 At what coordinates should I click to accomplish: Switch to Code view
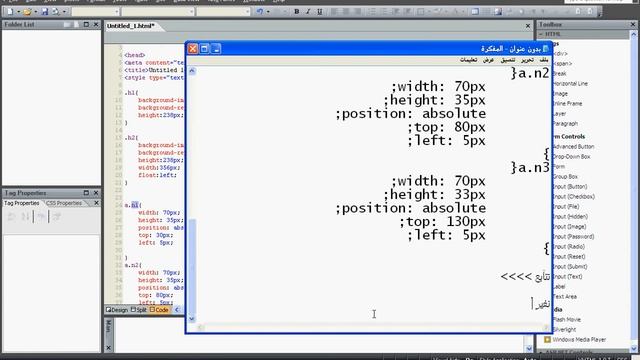click(x=159, y=310)
